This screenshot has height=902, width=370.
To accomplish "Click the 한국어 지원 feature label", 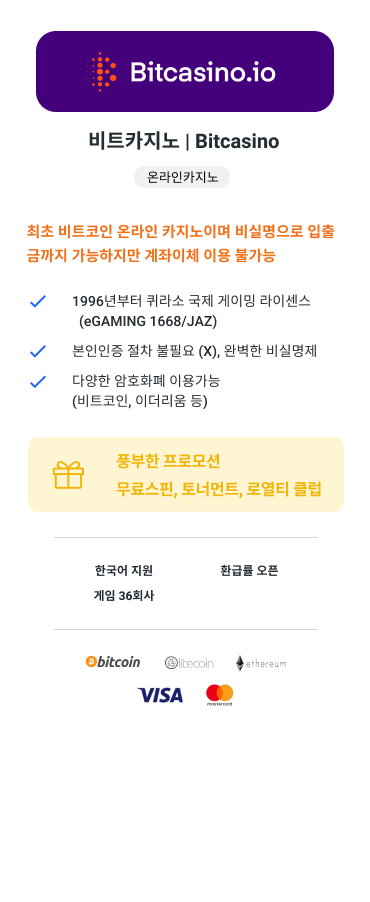I will click(x=124, y=571).
